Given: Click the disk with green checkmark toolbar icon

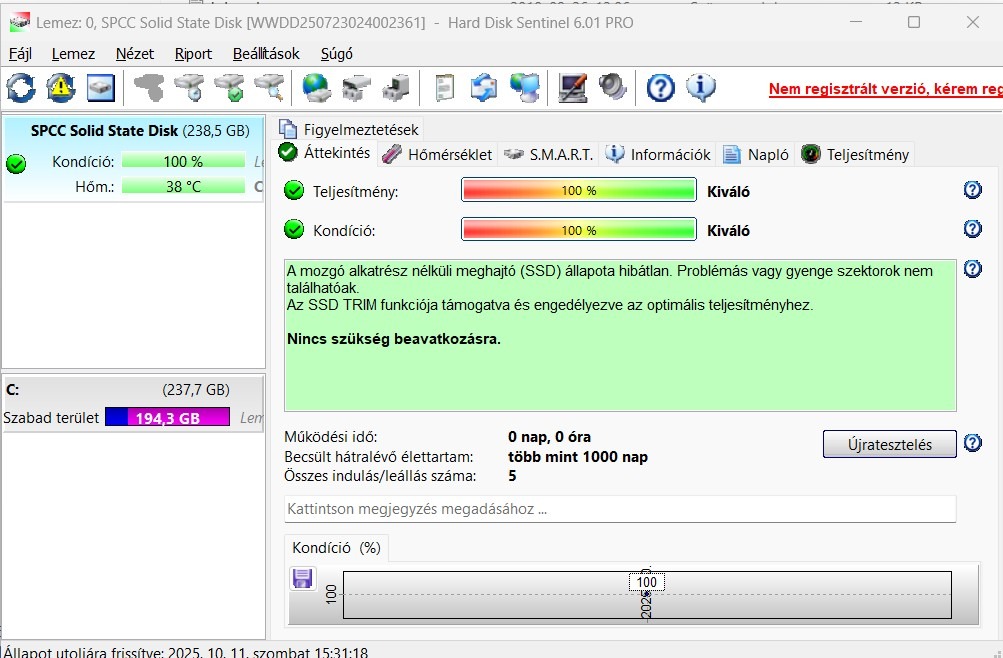Looking at the screenshot, I should pyautogui.click(x=229, y=88).
